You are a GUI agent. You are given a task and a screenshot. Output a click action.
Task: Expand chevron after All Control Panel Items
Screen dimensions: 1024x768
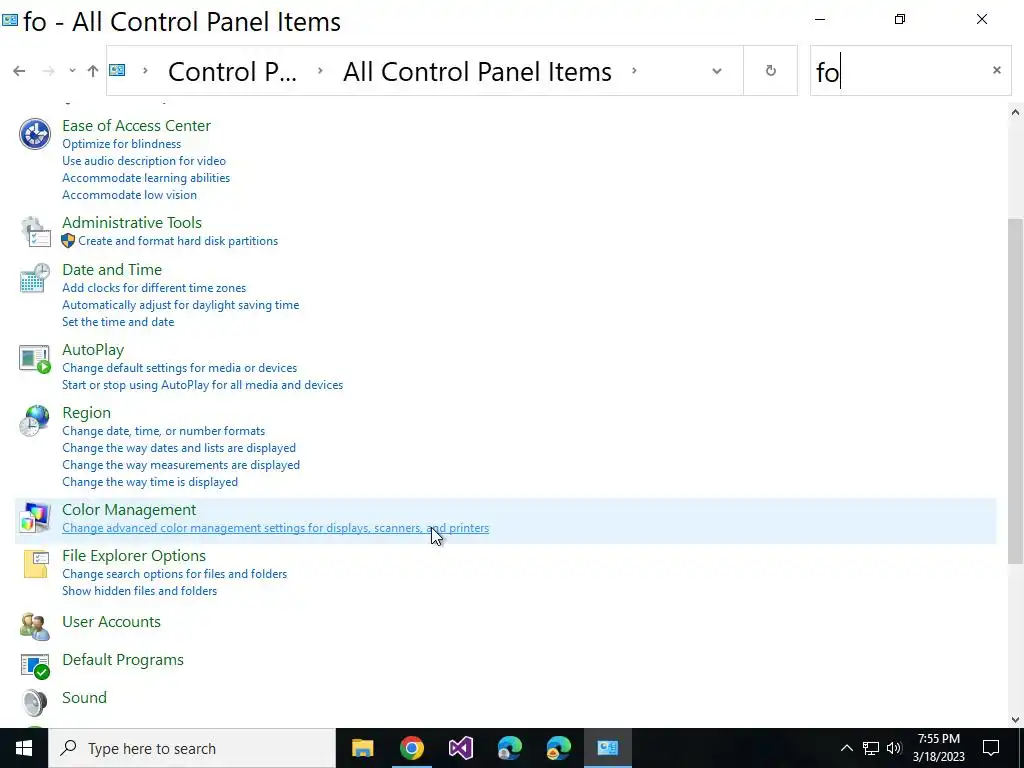pos(633,71)
